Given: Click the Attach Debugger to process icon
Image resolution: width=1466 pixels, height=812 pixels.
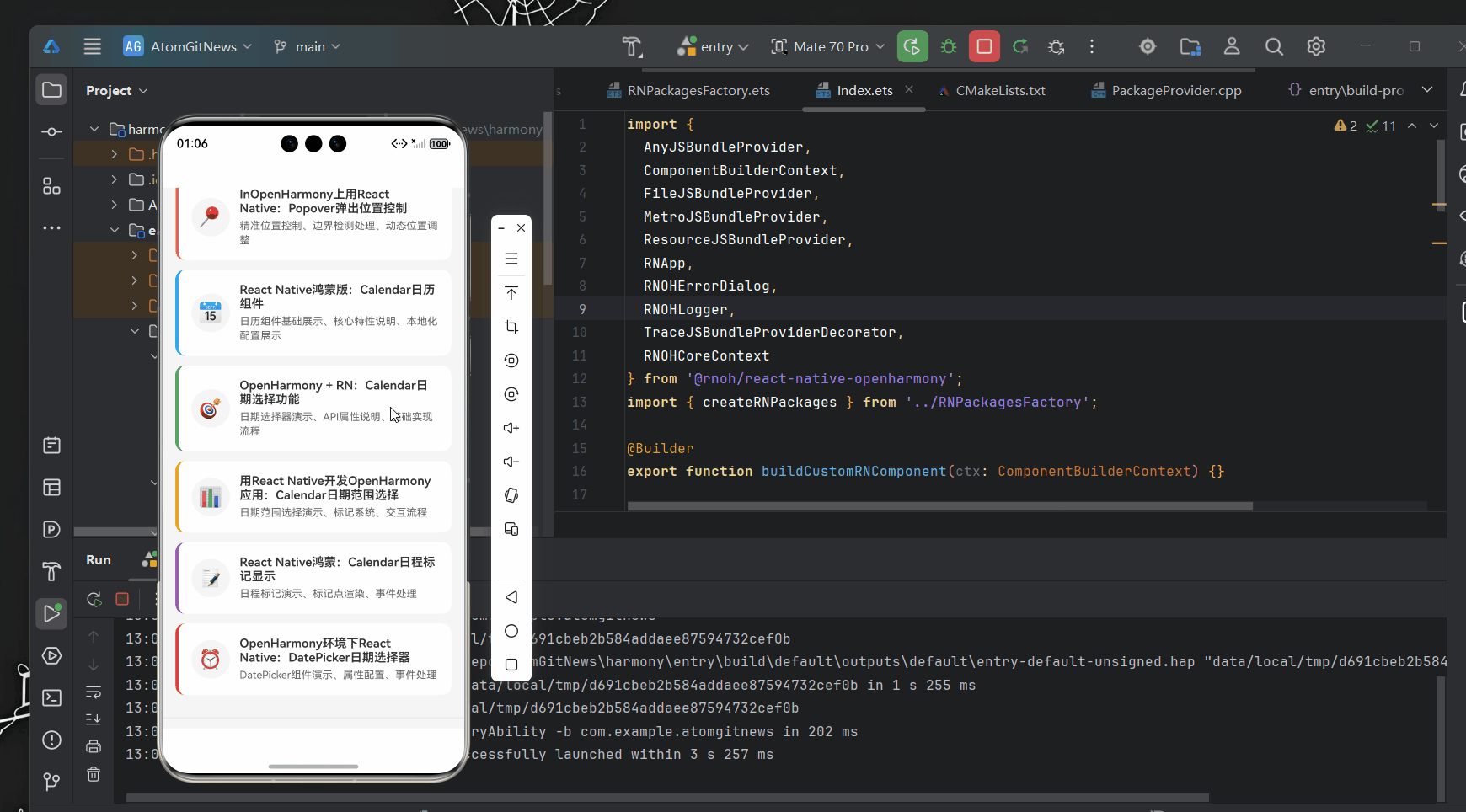Looking at the screenshot, I should [x=1057, y=46].
